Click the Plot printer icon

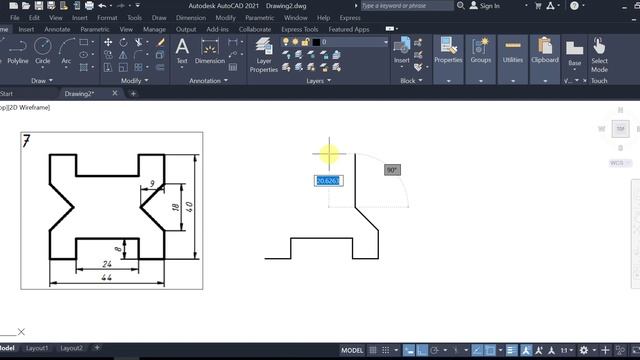(x=89, y=6)
